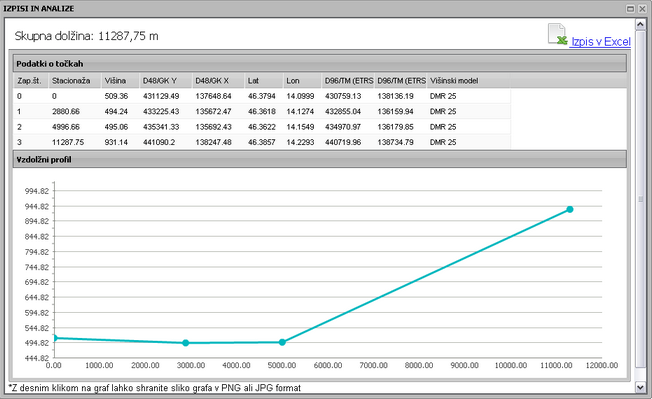Image resolution: width=652 pixels, height=399 pixels.
Task: Select D96/TM cell '138734.79'
Action: pos(395,142)
